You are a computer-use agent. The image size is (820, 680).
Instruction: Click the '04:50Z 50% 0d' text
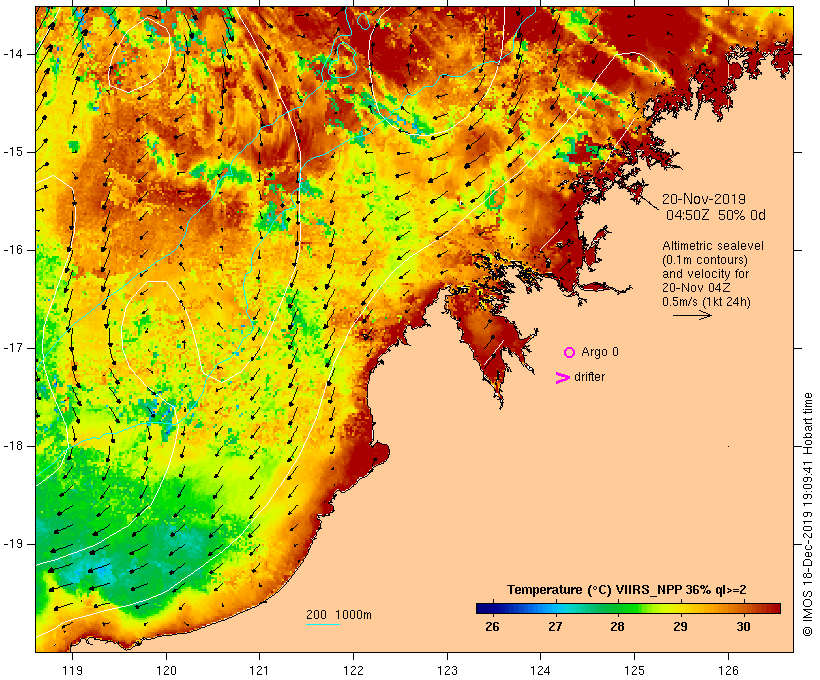(715, 215)
